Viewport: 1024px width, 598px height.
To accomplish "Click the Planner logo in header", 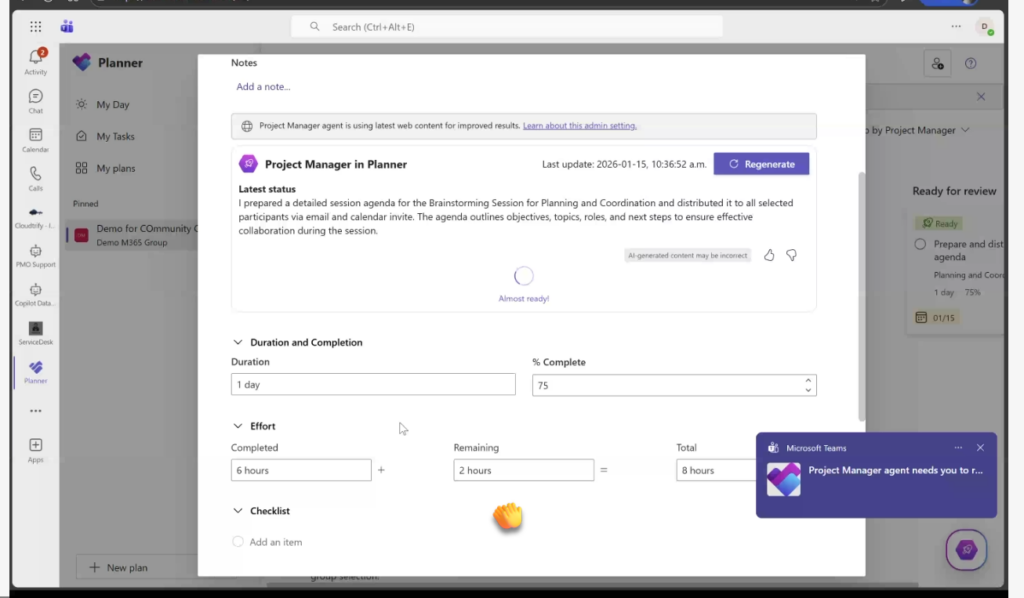I will click(82, 63).
